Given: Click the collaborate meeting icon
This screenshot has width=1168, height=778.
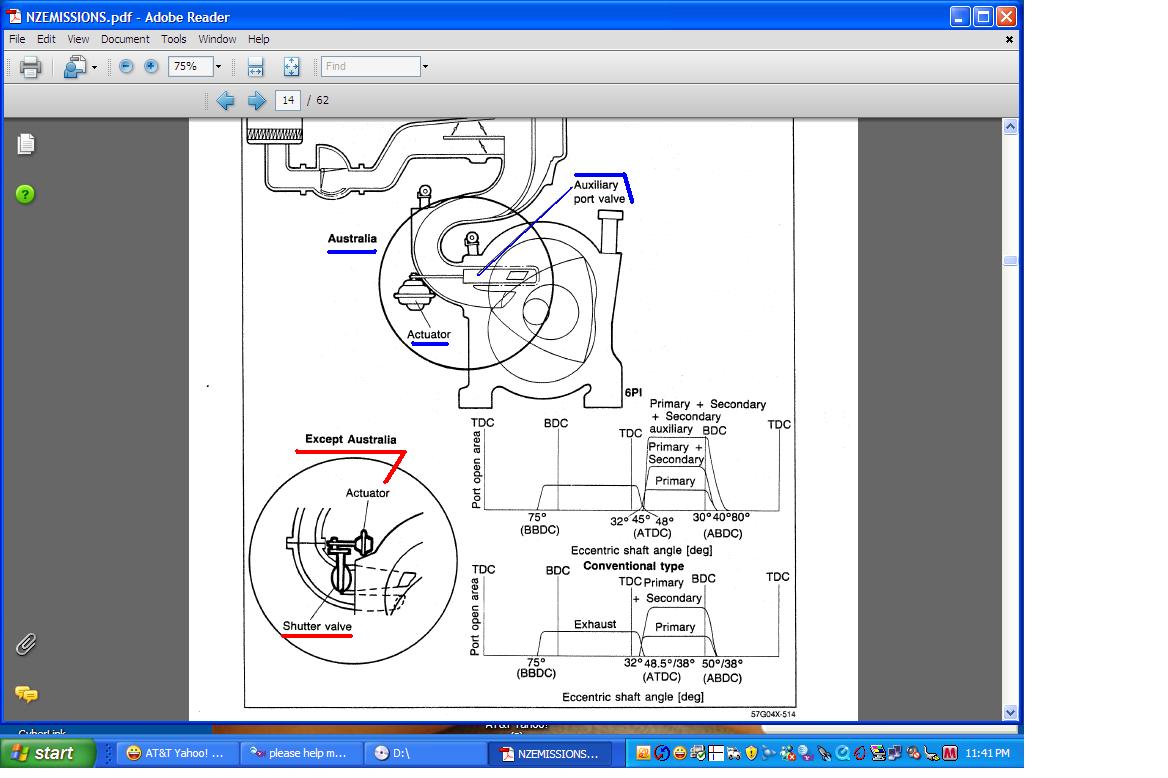Looking at the screenshot, I should coord(74,67).
